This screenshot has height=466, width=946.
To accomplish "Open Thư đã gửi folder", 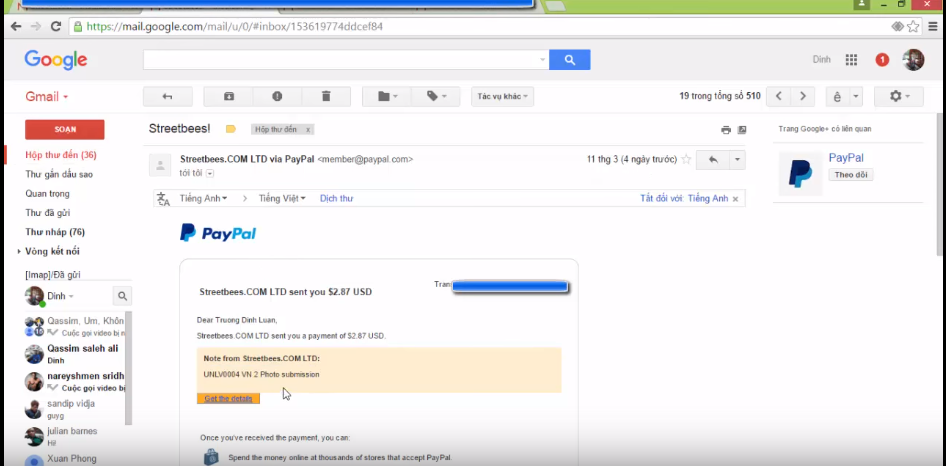I will point(48,213).
